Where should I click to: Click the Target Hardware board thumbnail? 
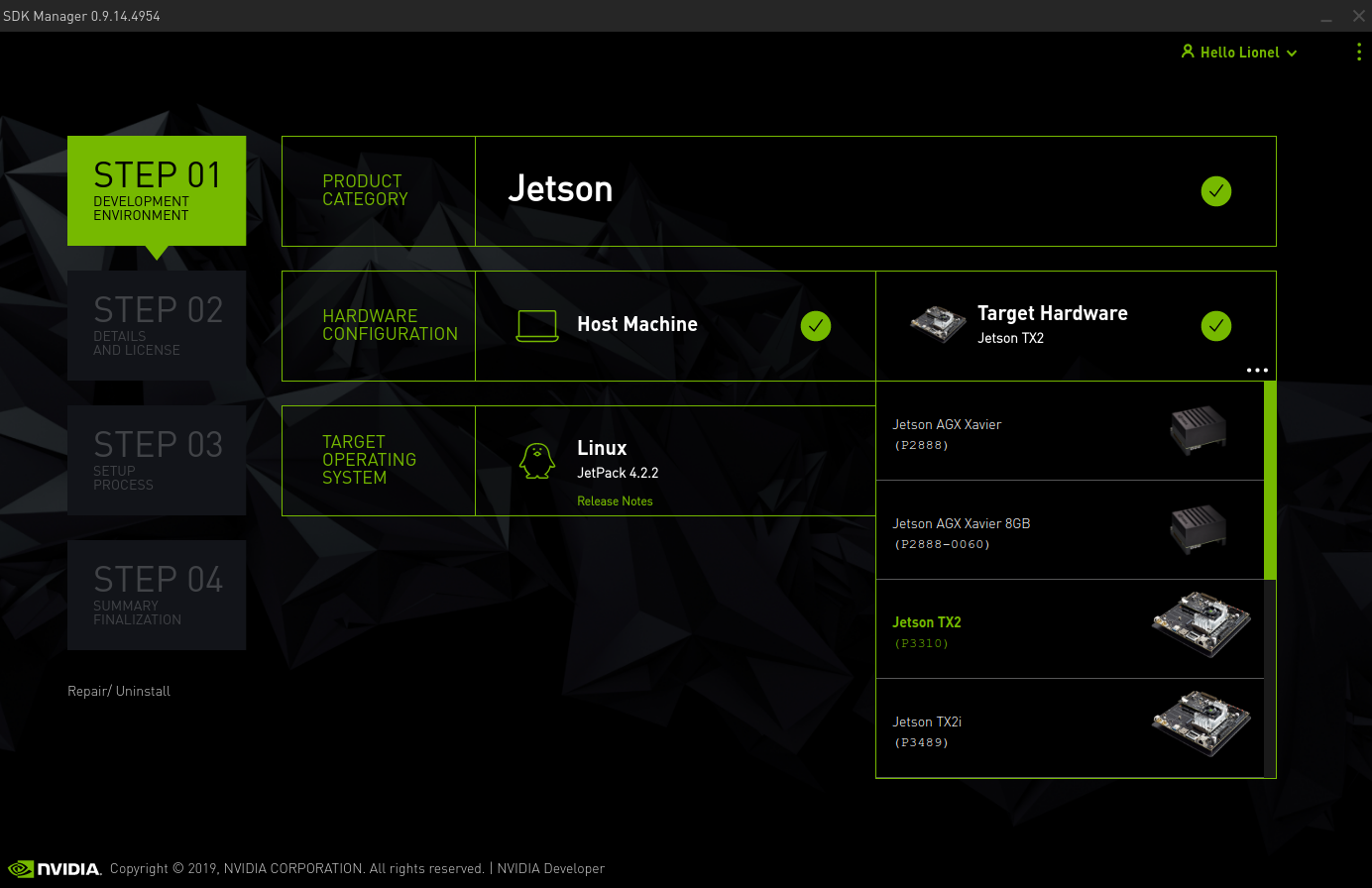tap(938, 324)
